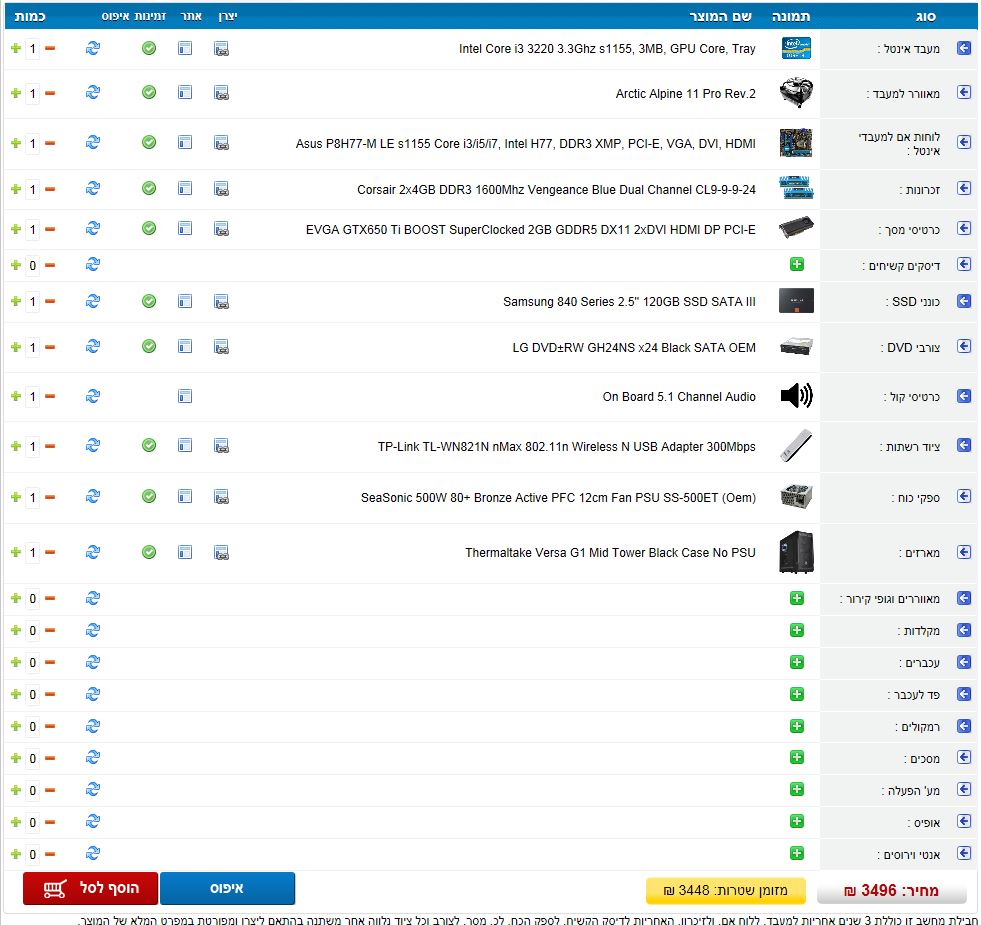Decrease the quantity of LG DVD±RW burner
The image size is (981, 925).
[x=50, y=347]
